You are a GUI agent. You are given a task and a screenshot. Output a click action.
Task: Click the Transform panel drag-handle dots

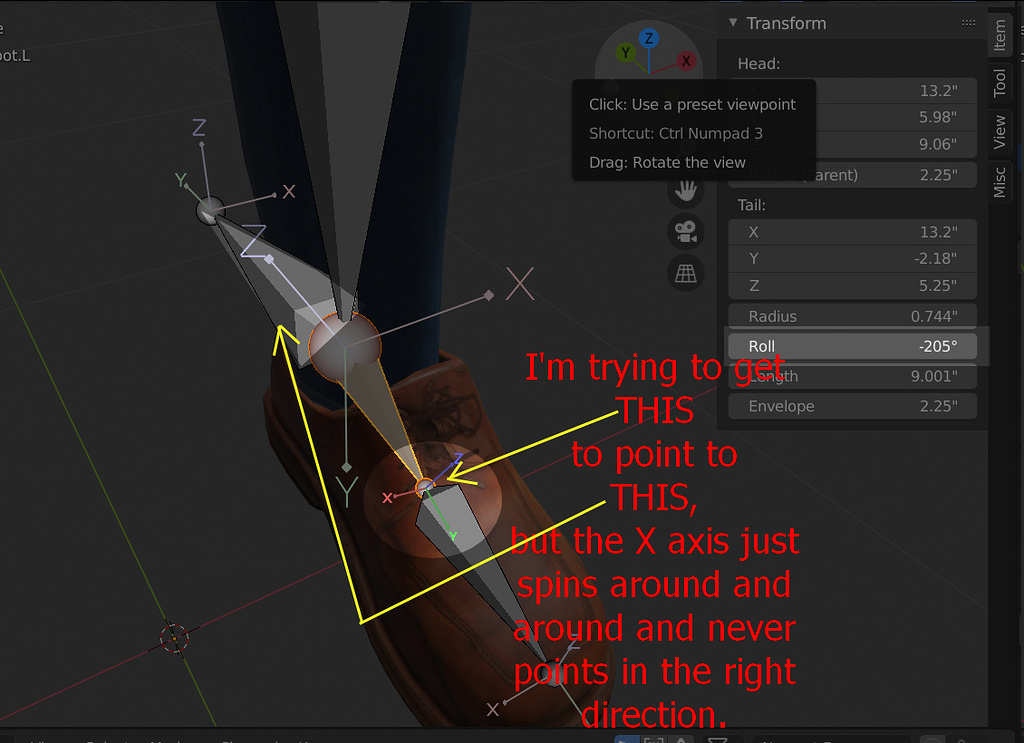tap(968, 23)
